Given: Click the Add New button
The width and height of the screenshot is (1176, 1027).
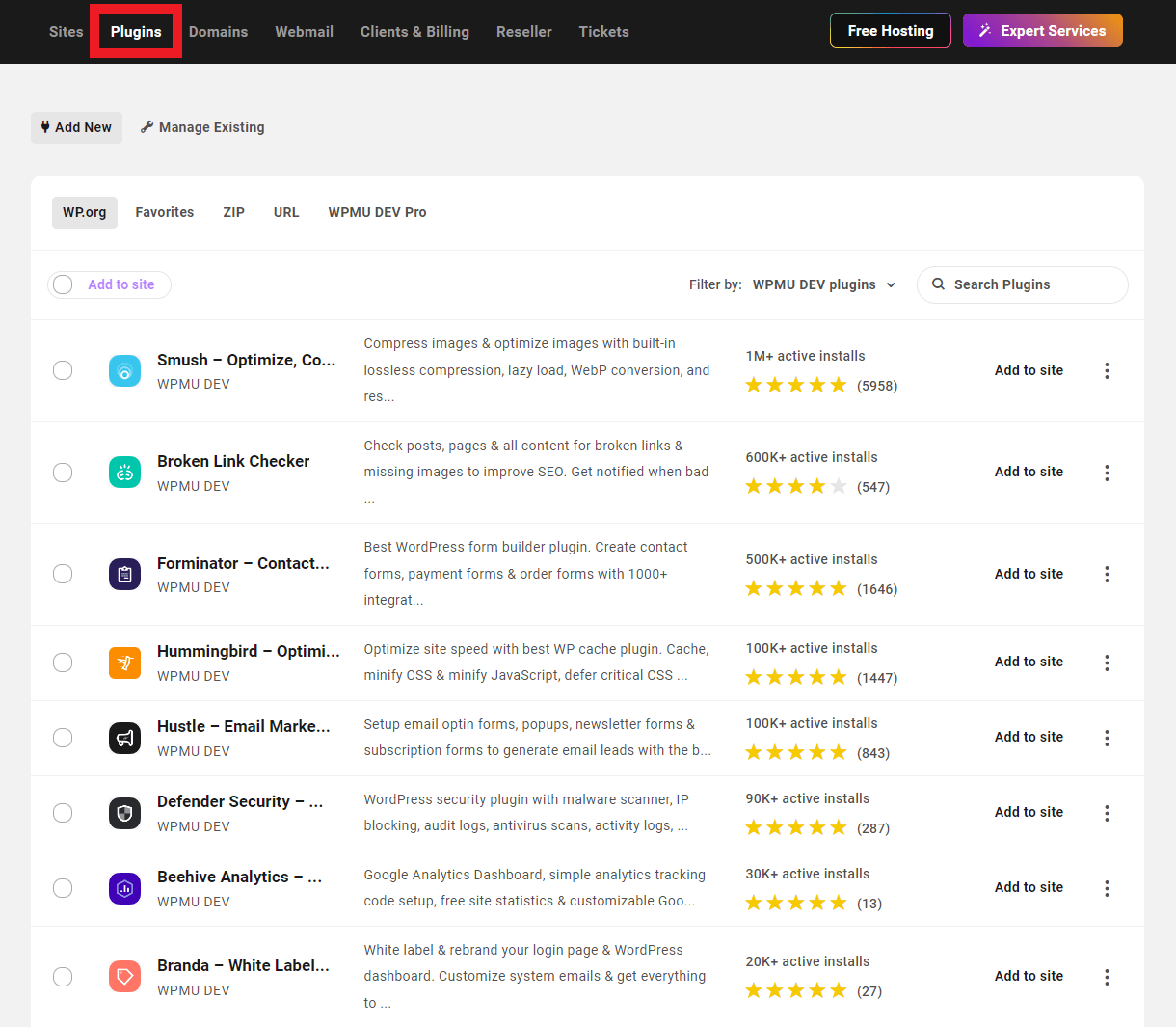Looking at the screenshot, I should tap(76, 127).
